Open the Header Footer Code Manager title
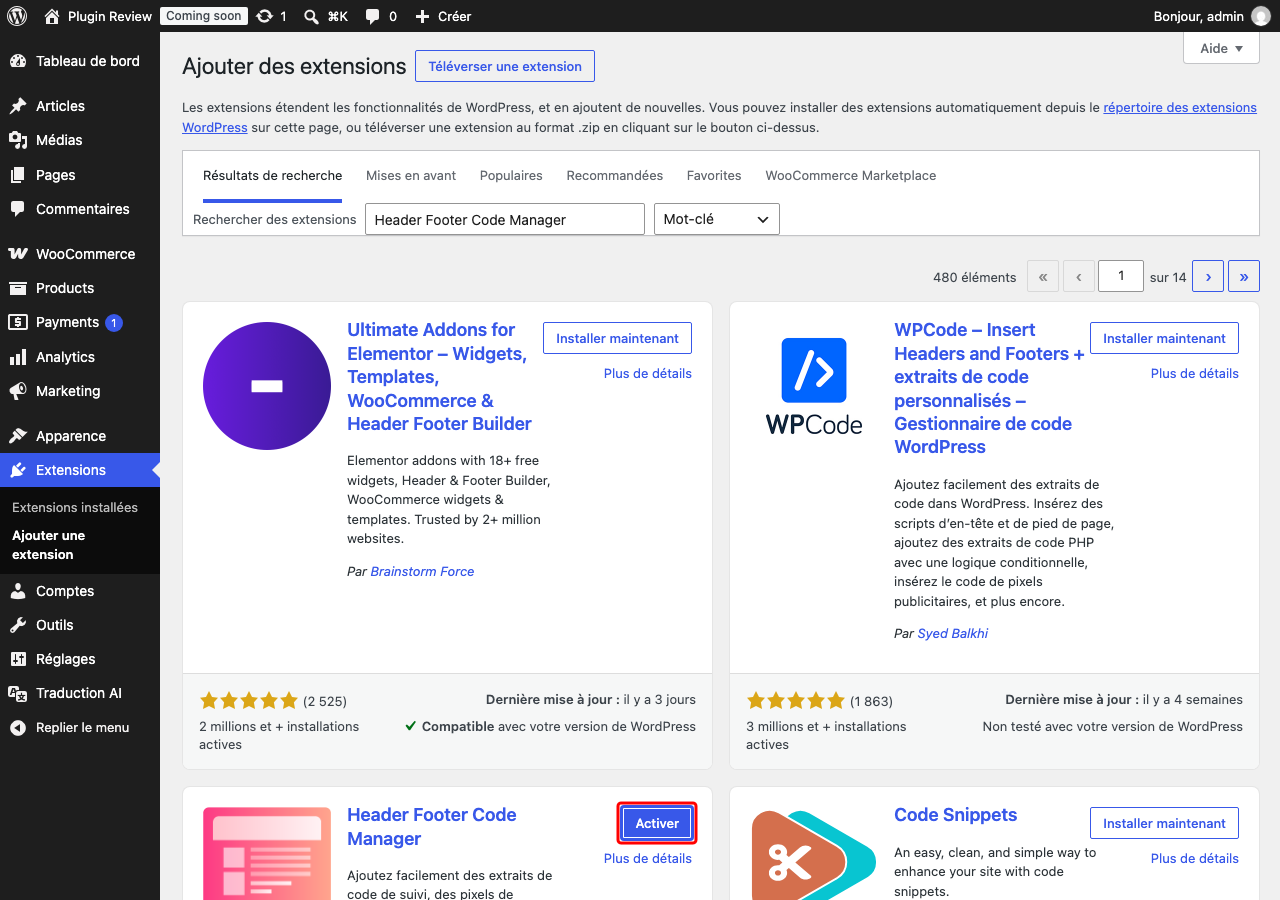The height and width of the screenshot is (900, 1280). coord(432,827)
